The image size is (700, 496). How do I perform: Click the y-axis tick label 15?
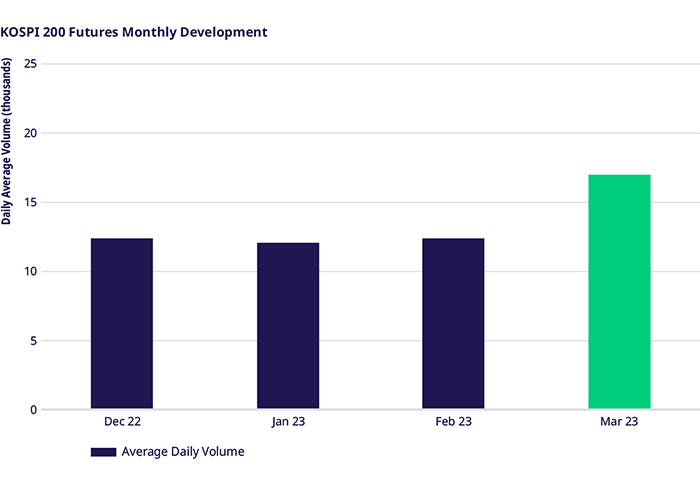pos(30,202)
